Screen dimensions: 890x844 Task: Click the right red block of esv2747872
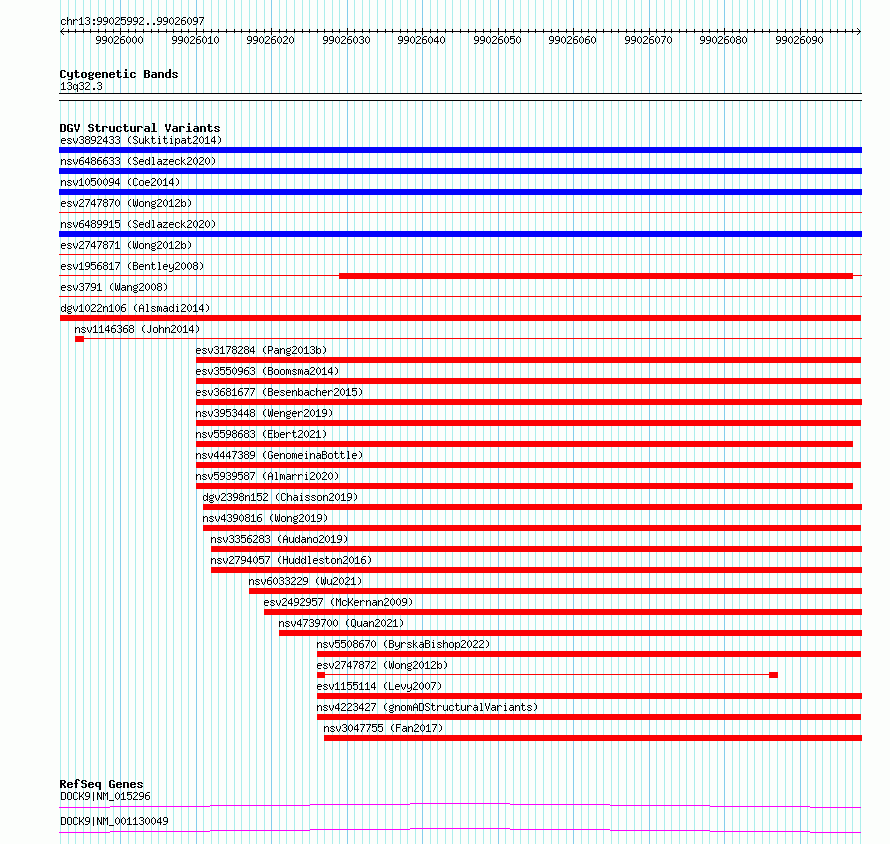coord(773,675)
